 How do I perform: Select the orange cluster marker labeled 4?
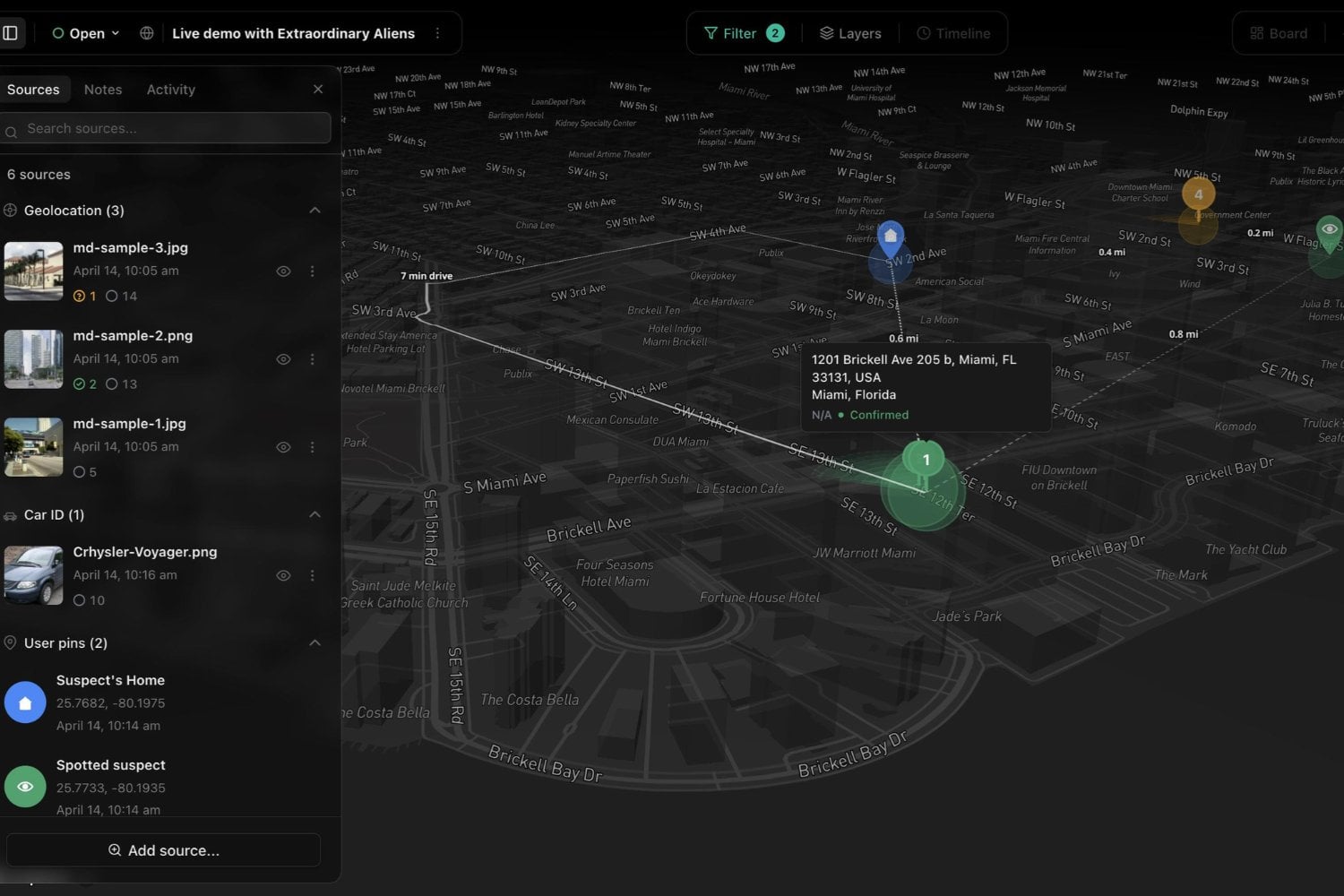coord(1198,194)
